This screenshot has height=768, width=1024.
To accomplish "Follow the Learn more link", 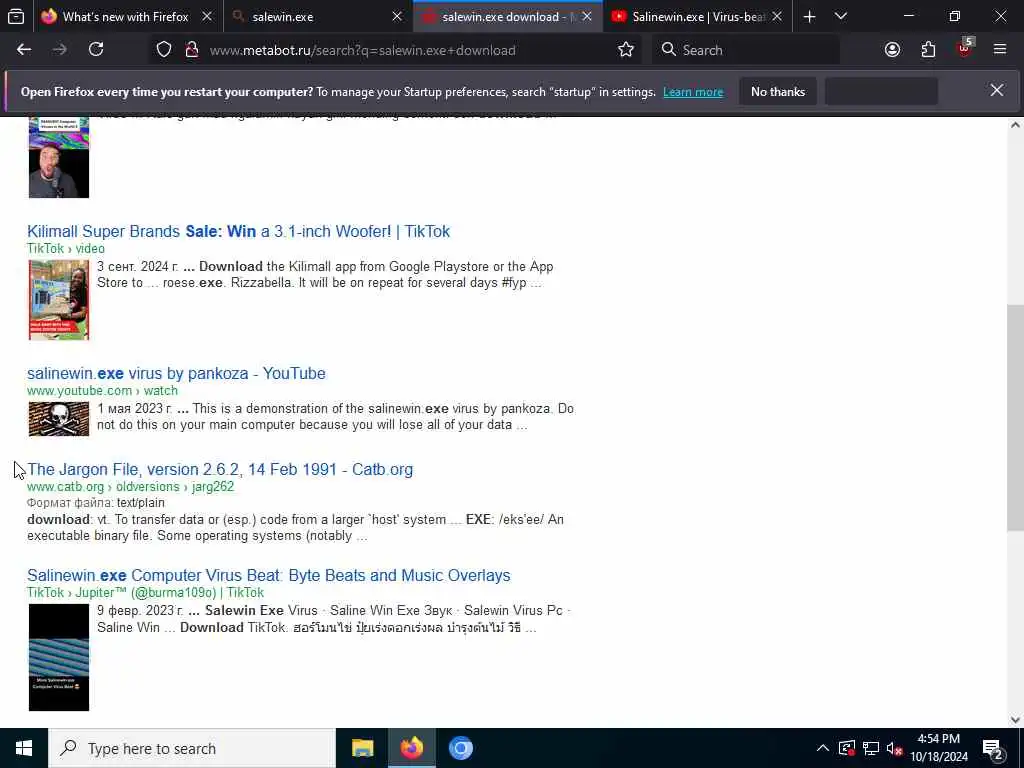I will coord(693,92).
